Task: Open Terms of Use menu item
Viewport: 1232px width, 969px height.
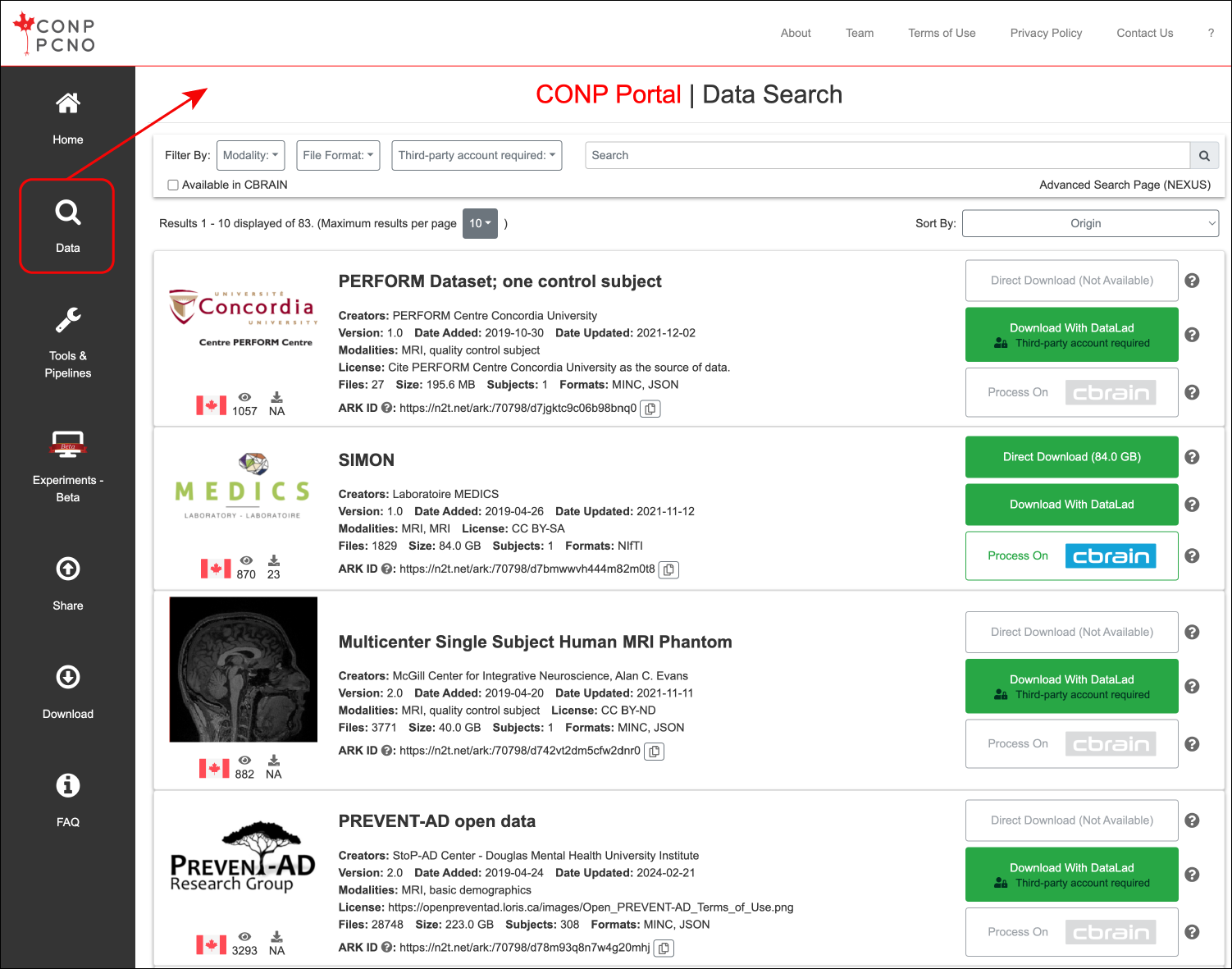Action: (942, 33)
